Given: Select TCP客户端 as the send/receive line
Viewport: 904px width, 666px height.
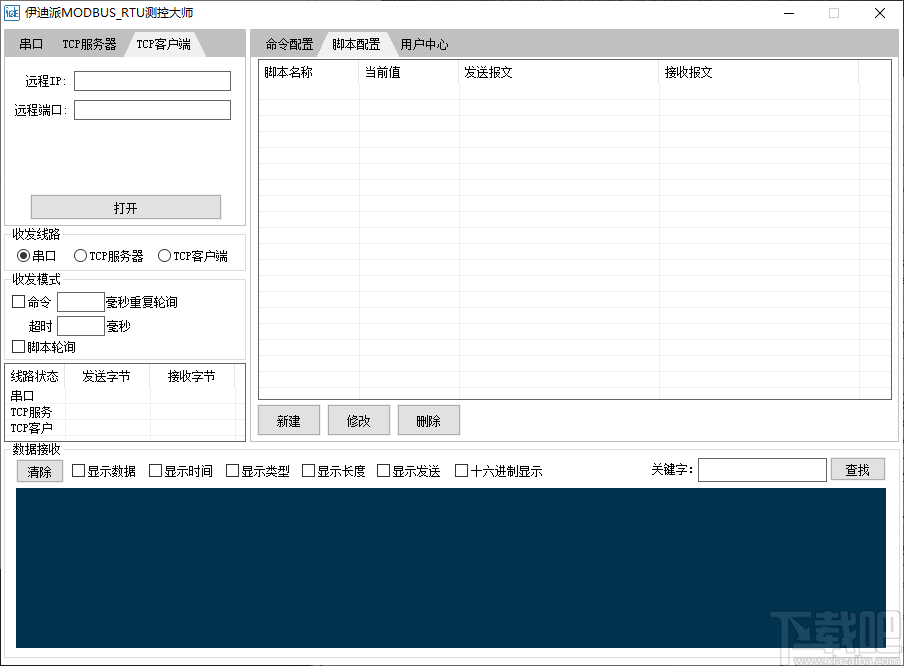Looking at the screenshot, I should [x=164, y=255].
